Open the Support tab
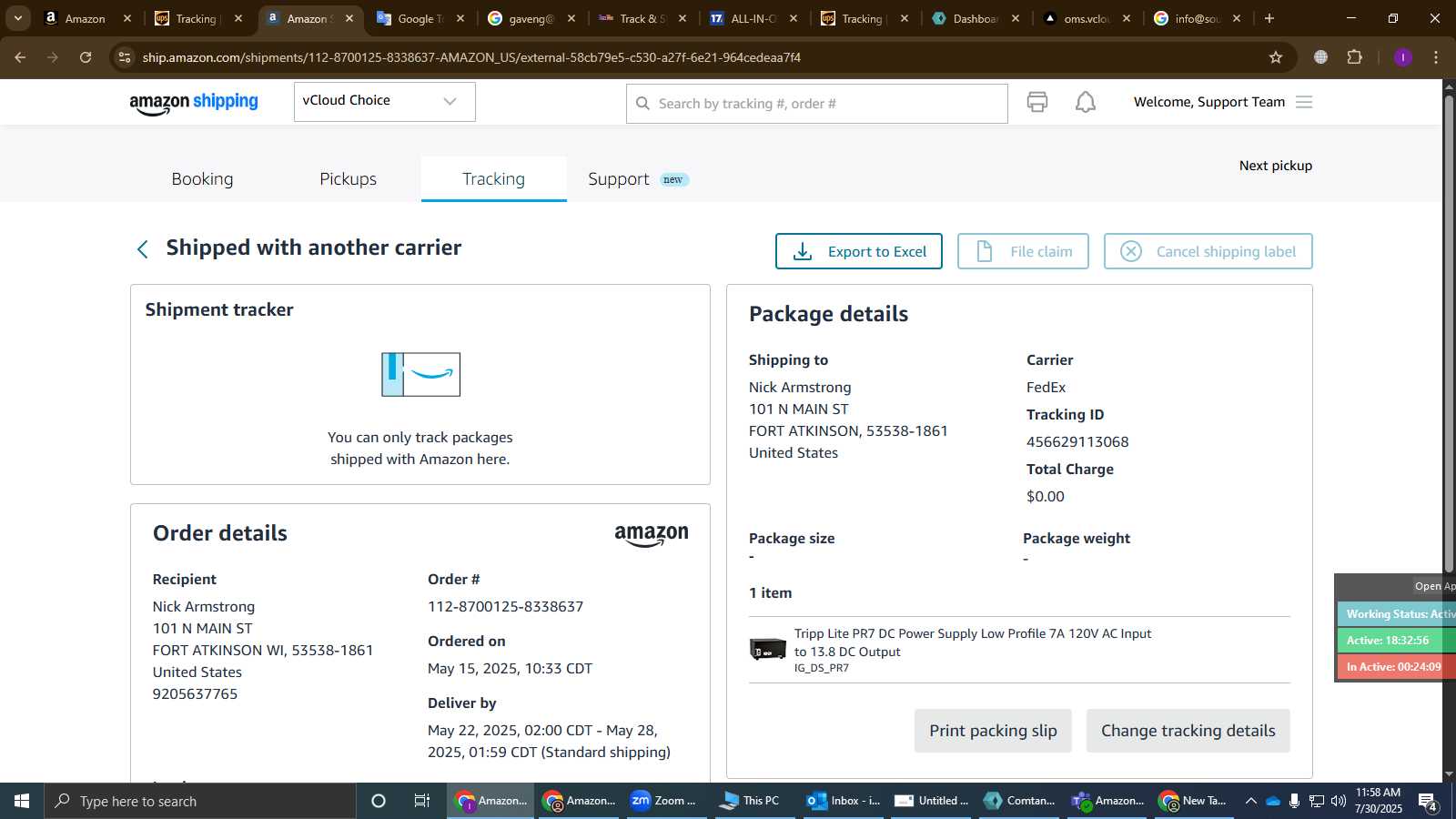 (x=638, y=179)
